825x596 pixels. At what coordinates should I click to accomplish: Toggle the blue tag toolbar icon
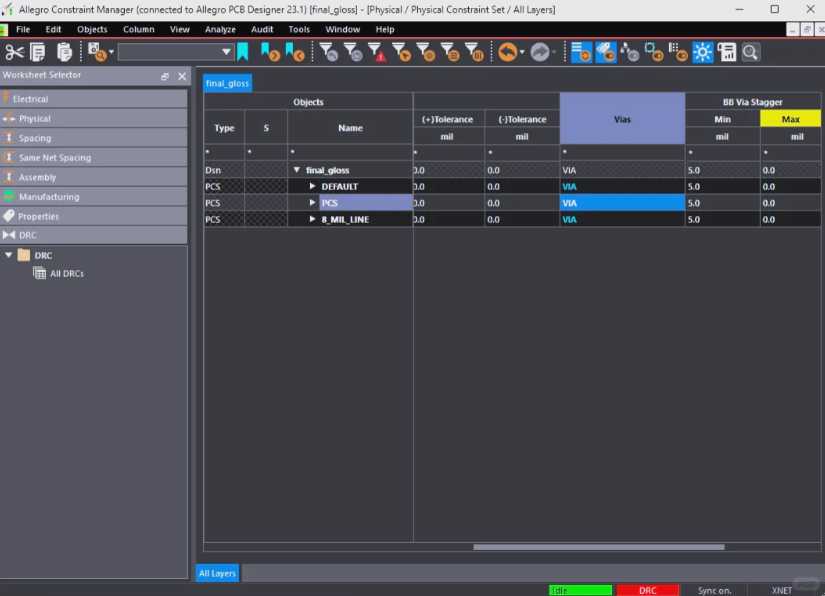[606, 52]
